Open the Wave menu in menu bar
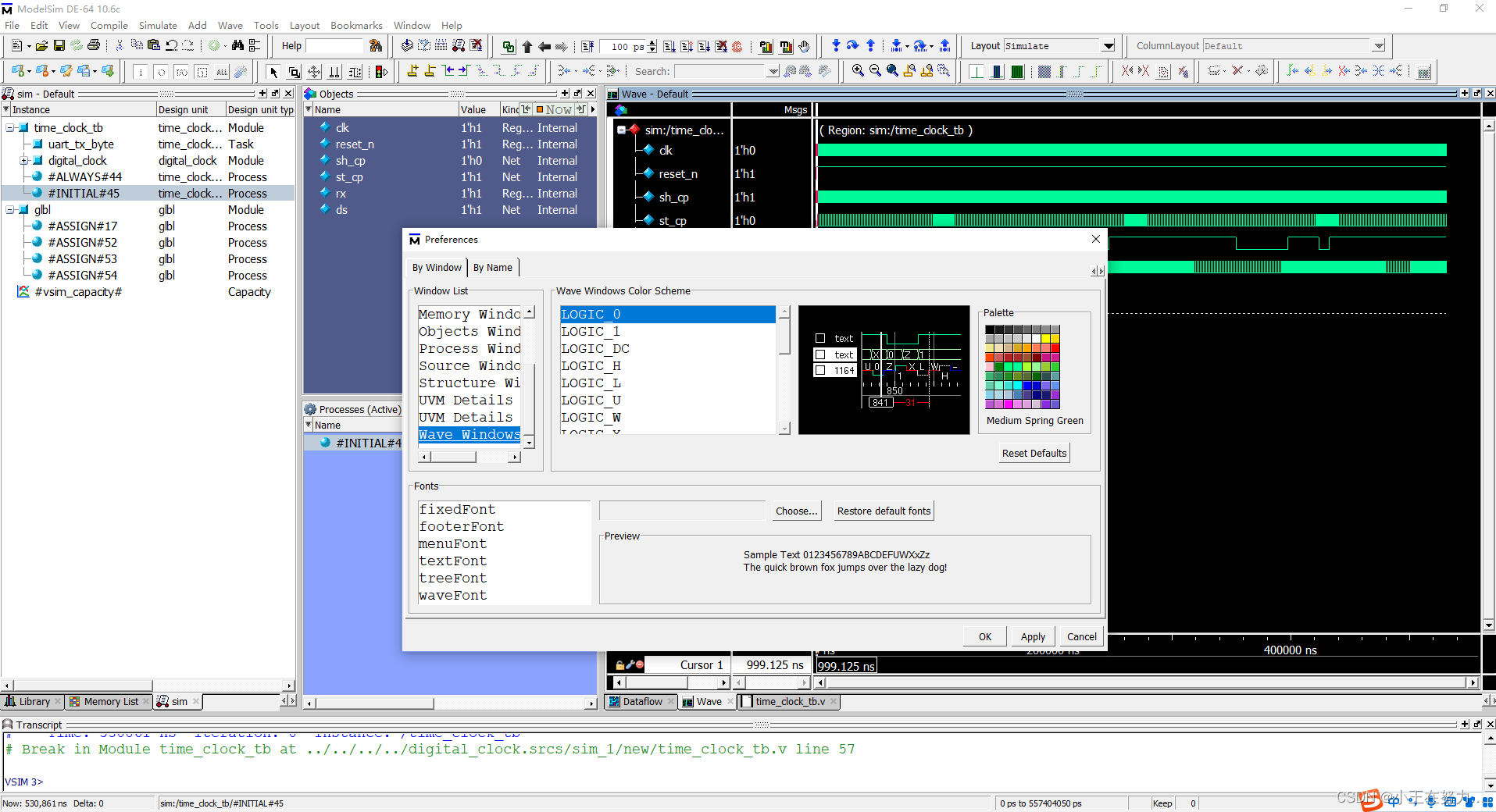 (230, 25)
